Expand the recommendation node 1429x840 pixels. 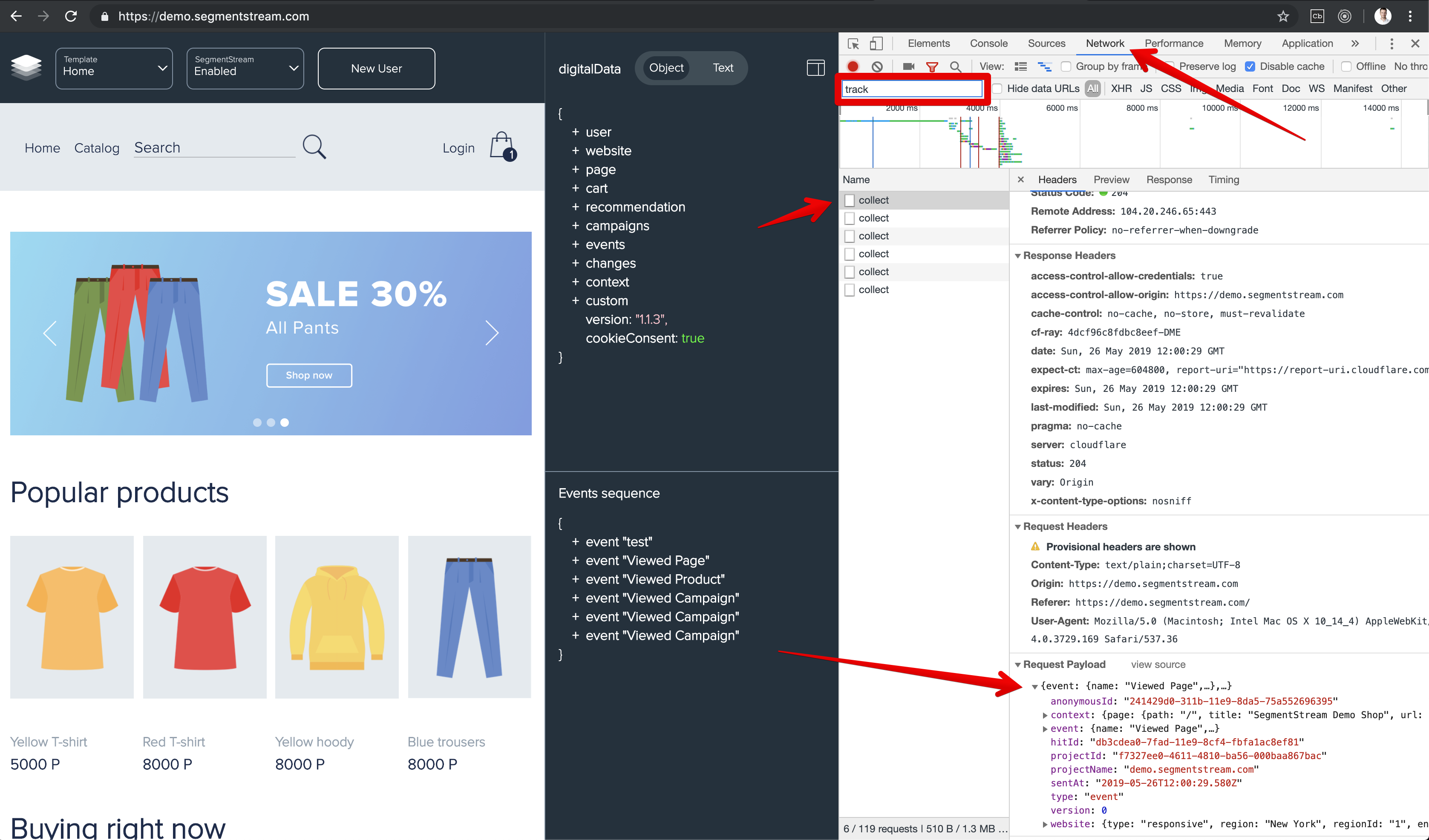[575, 207]
